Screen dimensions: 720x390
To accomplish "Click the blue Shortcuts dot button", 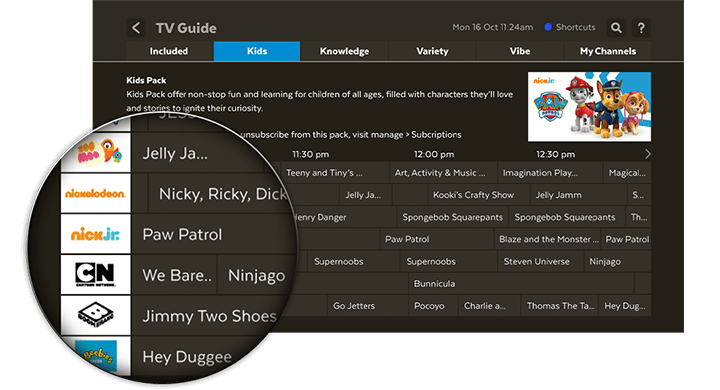I will 548,27.
